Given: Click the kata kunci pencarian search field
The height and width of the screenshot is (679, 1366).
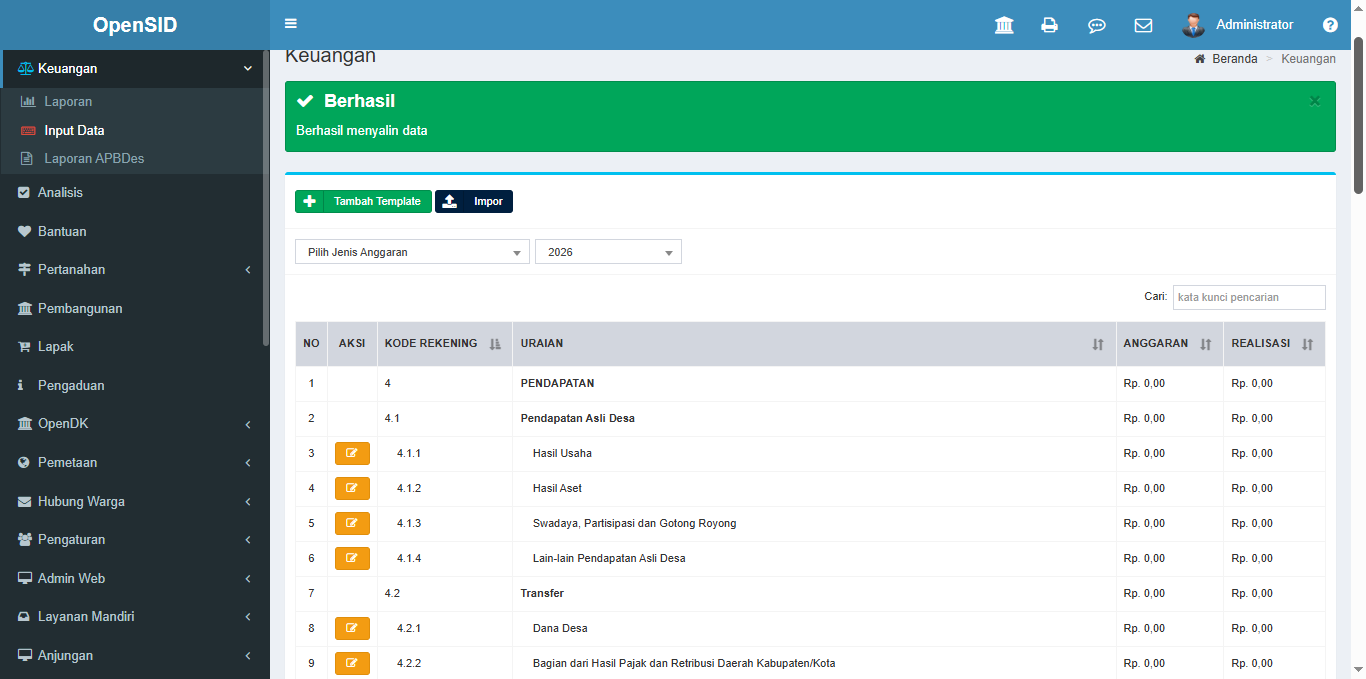Looking at the screenshot, I should pyautogui.click(x=1248, y=297).
